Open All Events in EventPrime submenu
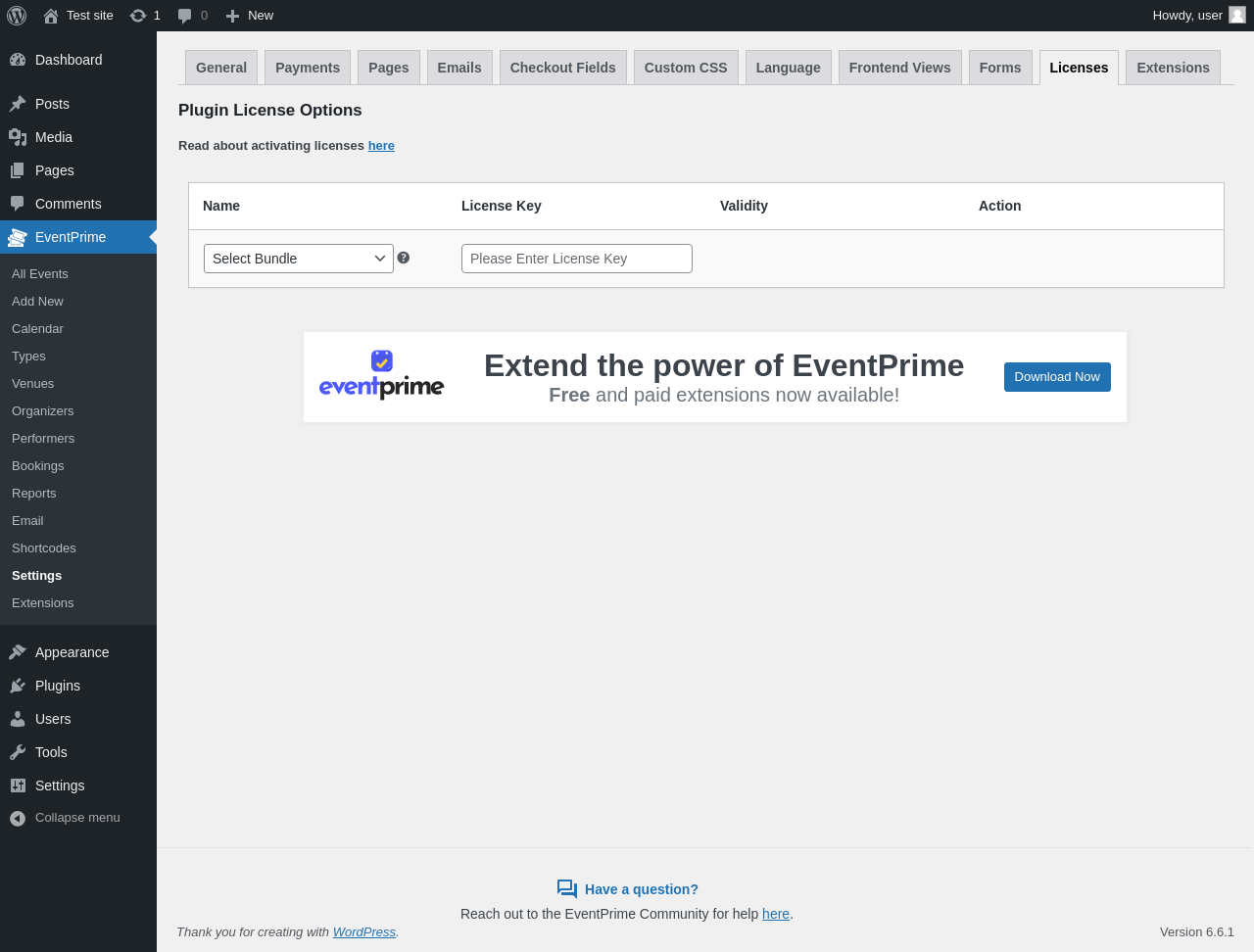Image resolution: width=1254 pixels, height=952 pixels. pos(40,274)
